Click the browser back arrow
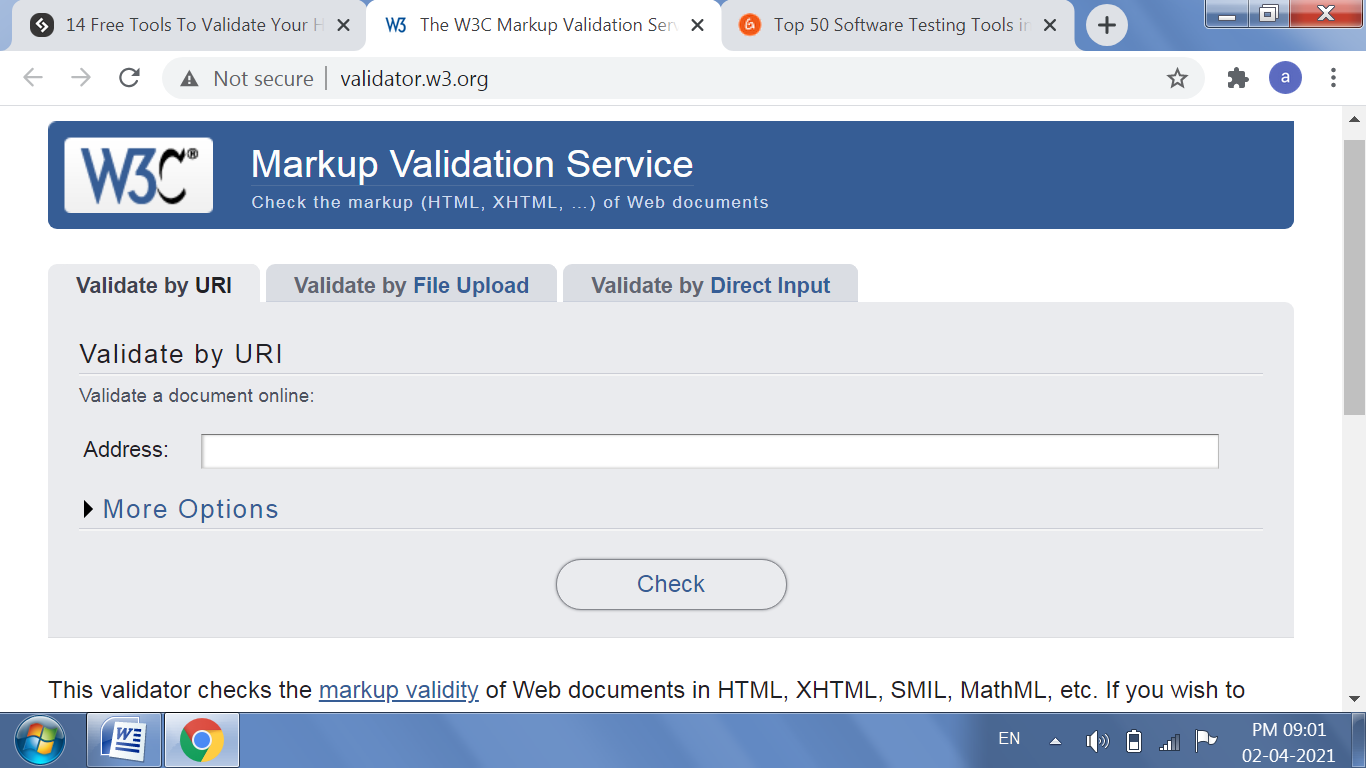The height and width of the screenshot is (768, 1366). click(33, 78)
